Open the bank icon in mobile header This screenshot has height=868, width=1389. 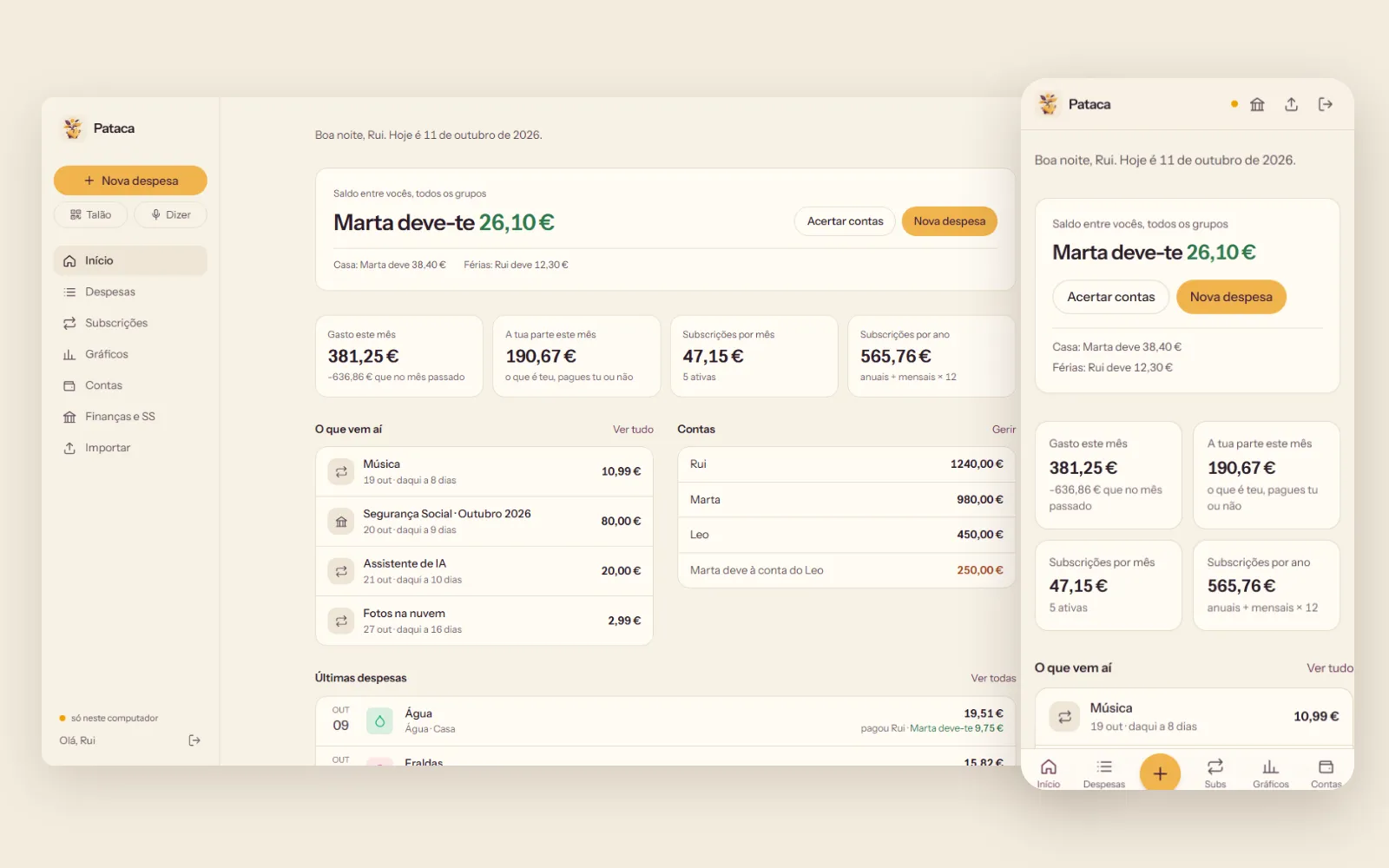(x=1257, y=104)
